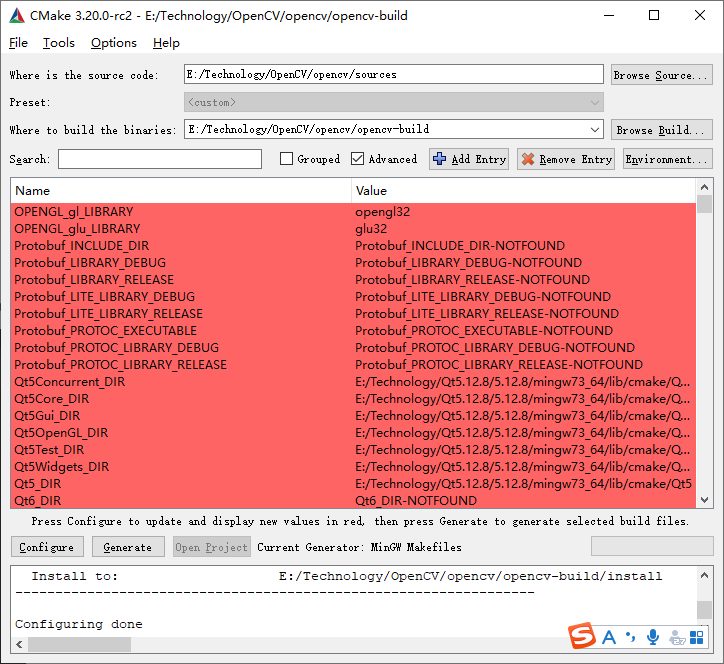Click the Qt6_DIR-NOTFOUND value cell
724x664 pixels.
click(416, 501)
